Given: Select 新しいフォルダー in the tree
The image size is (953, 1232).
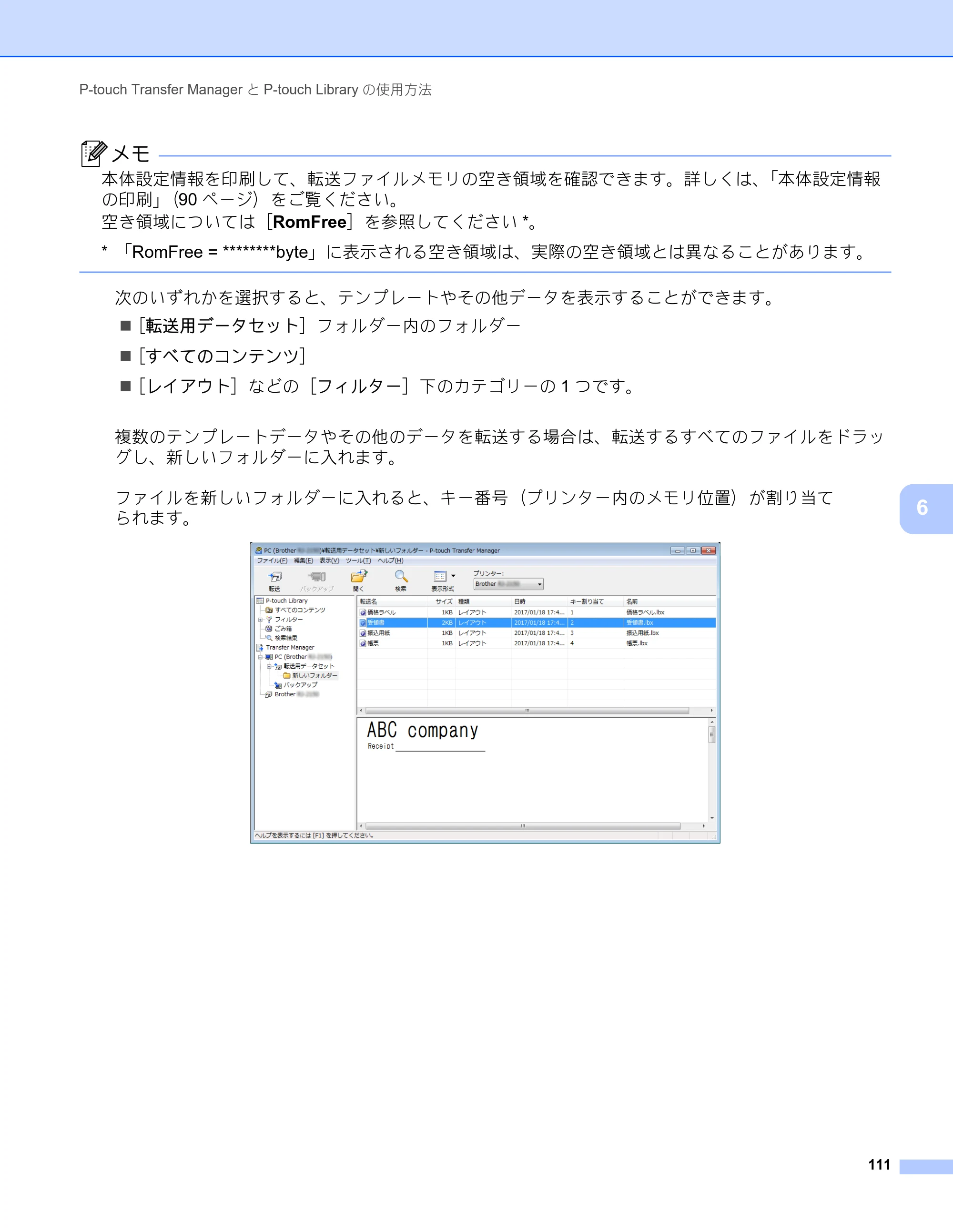Looking at the screenshot, I should (314, 675).
